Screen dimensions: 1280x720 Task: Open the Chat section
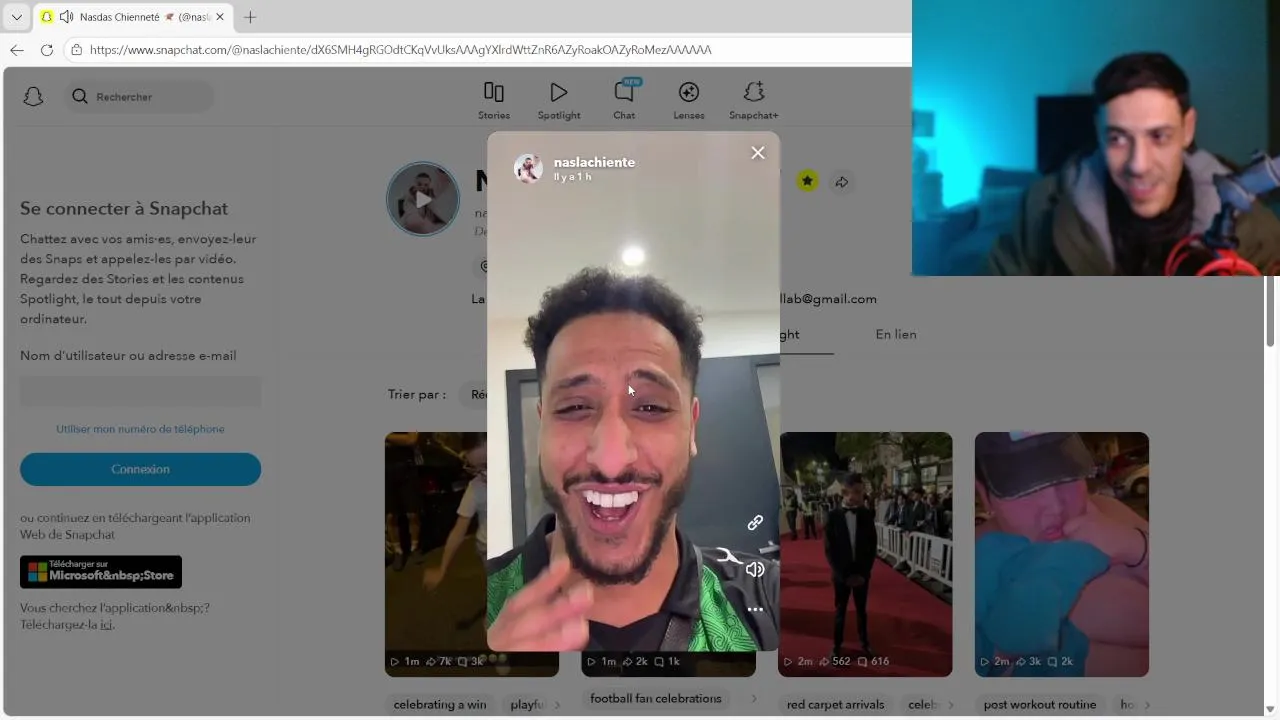(624, 101)
